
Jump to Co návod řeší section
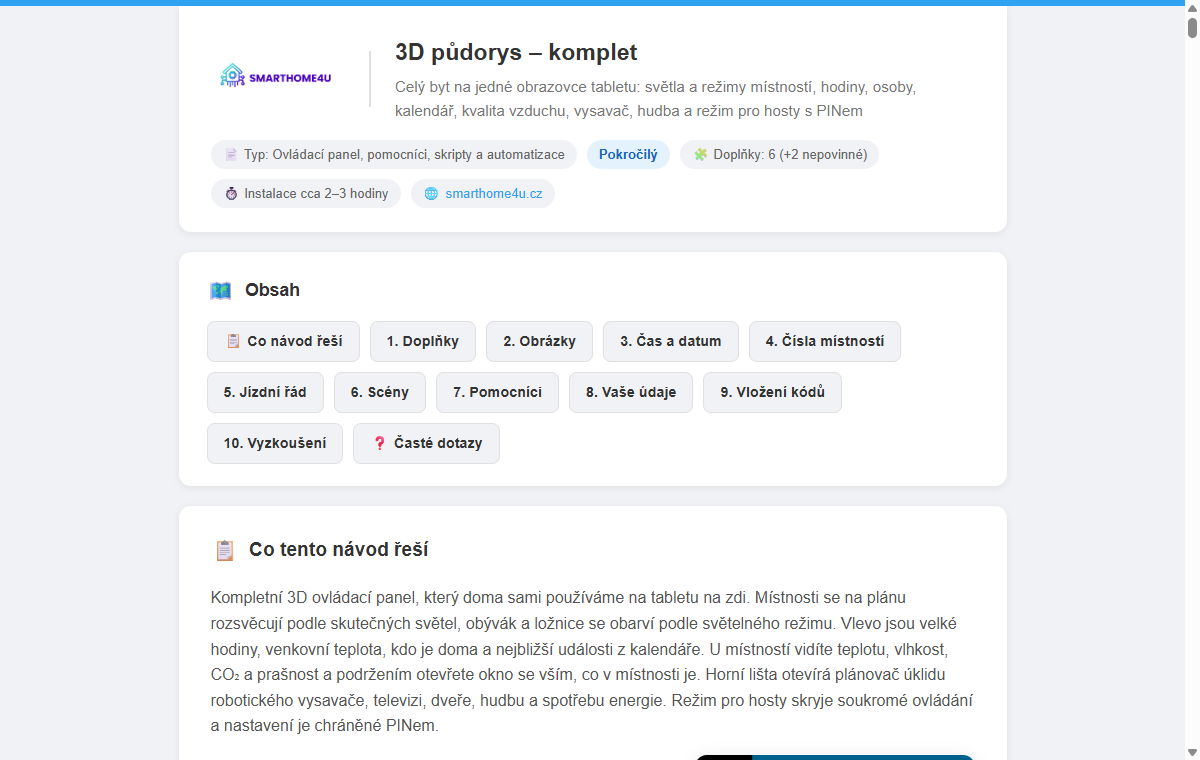click(x=283, y=341)
